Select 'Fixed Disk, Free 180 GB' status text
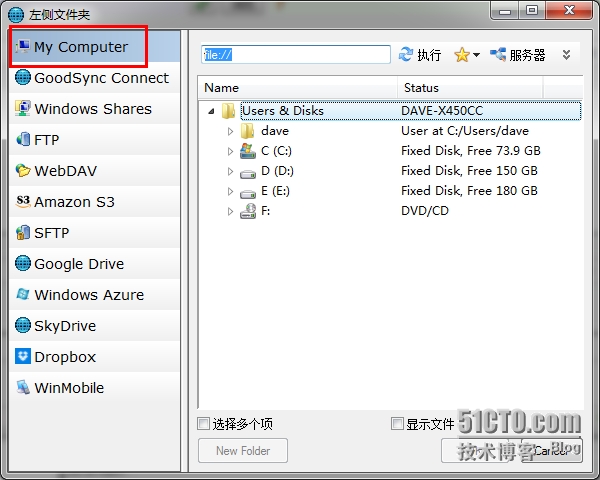Screen dimensions: 600x480 pyautogui.click(x=469, y=191)
